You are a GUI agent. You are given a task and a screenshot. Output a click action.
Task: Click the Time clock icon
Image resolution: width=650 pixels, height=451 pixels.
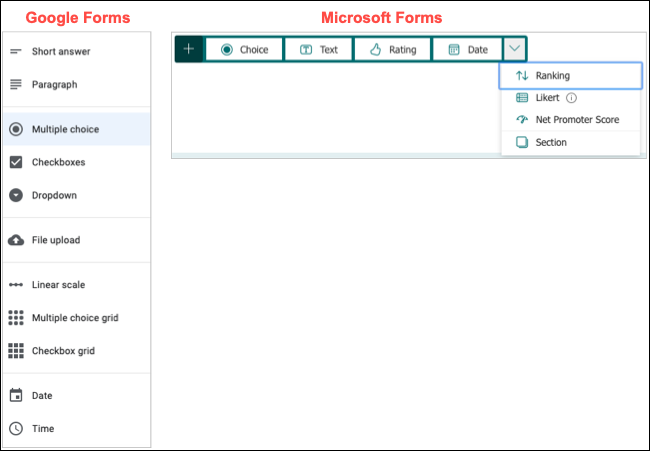pyautogui.click(x=16, y=429)
